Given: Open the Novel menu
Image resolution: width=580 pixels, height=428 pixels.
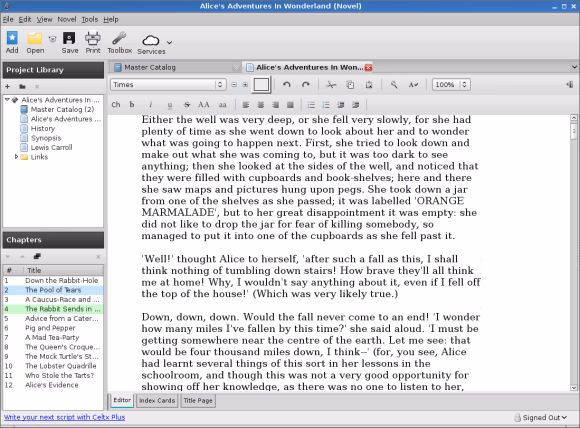Looking at the screenshot, I should (x=67, y=19).
